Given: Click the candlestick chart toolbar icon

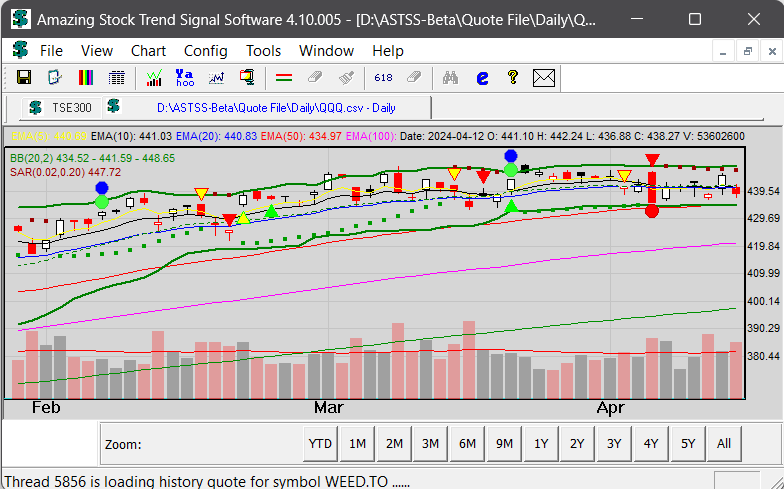Looking at the screenshot, I should pyautogui.click(x=154, y=77).
